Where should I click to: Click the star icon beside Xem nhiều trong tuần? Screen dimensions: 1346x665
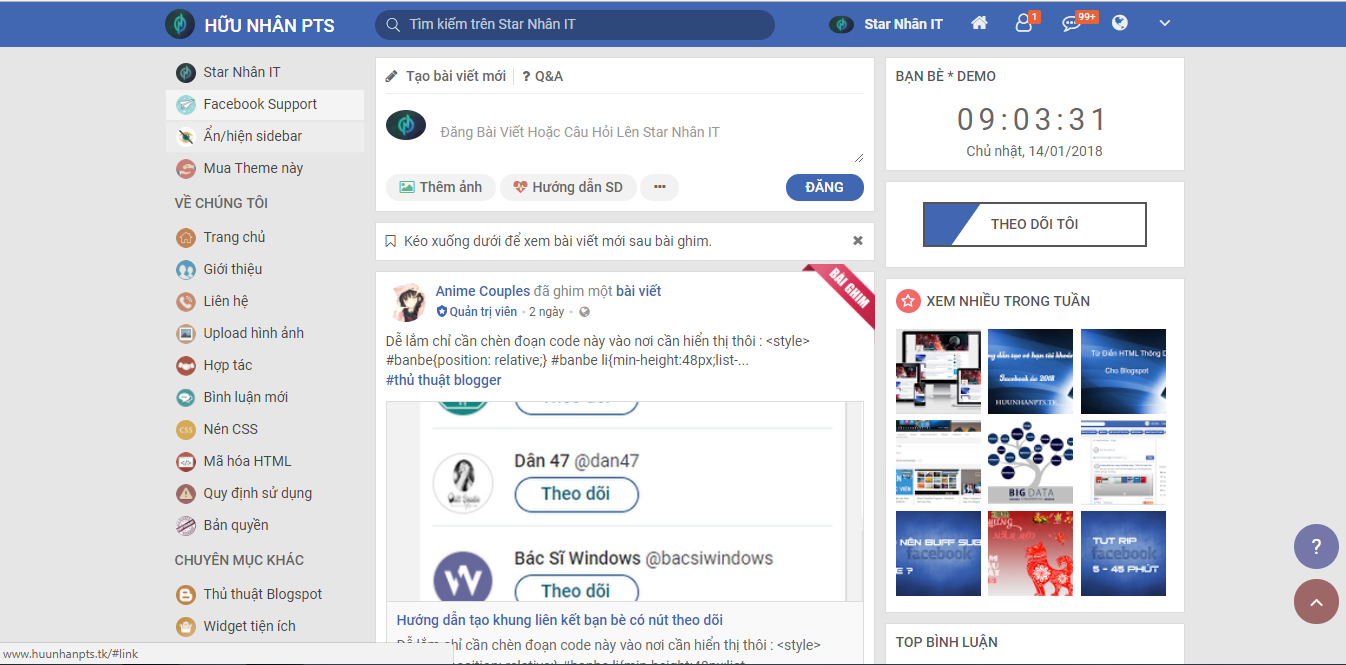click(x=908, y=300)
